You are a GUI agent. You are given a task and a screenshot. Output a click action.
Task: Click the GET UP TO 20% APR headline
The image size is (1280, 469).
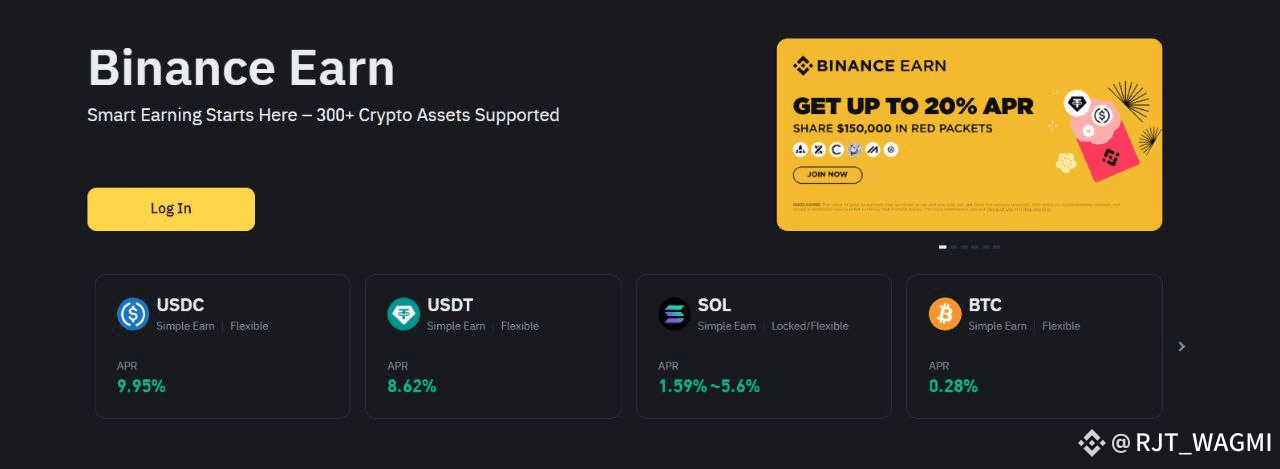[x=913, y=106]
